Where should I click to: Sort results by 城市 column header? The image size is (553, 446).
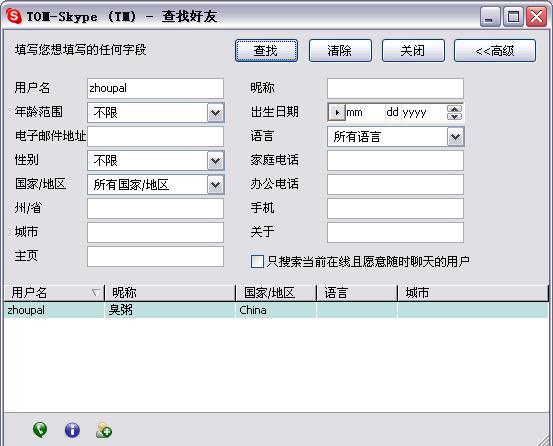tap(473, 293)
